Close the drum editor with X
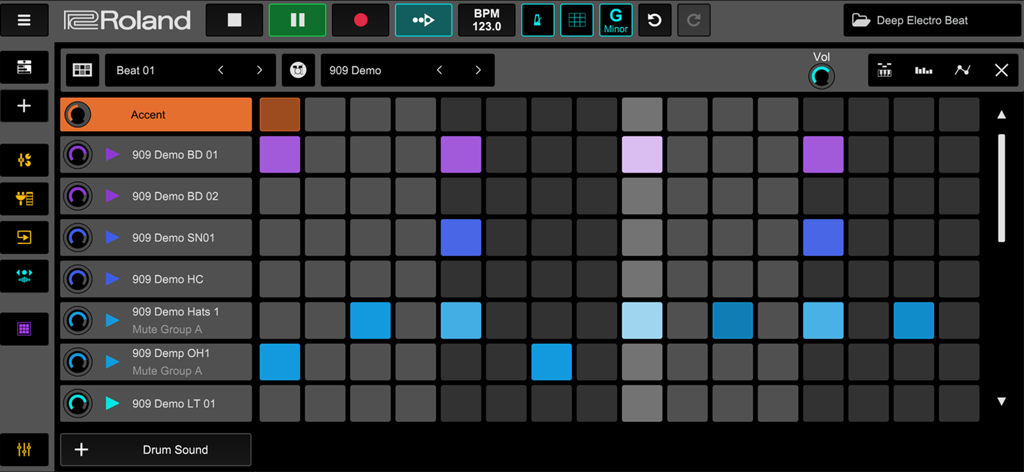Screen dimensions: 1024x472 pos(1001,70)
